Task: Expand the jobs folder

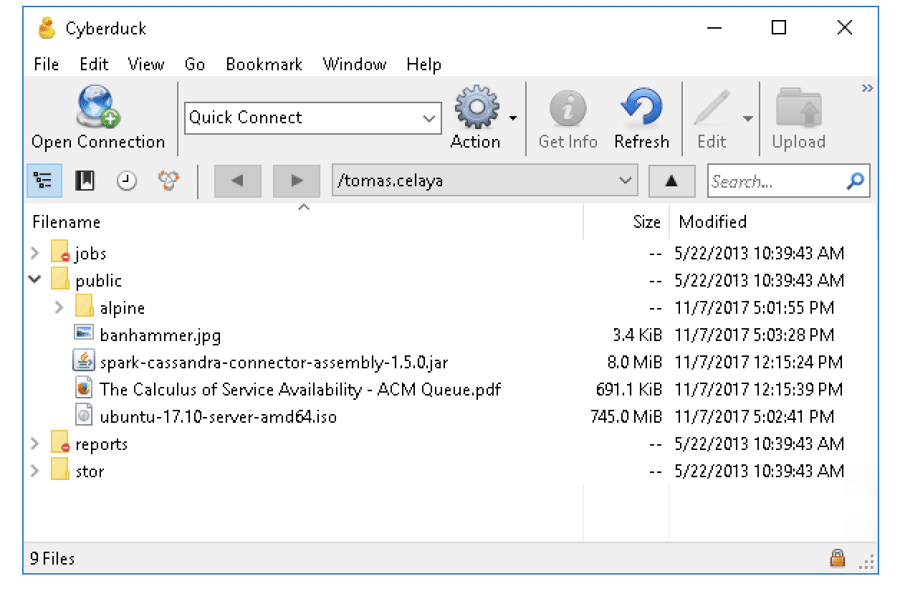Action: [35, 252]
